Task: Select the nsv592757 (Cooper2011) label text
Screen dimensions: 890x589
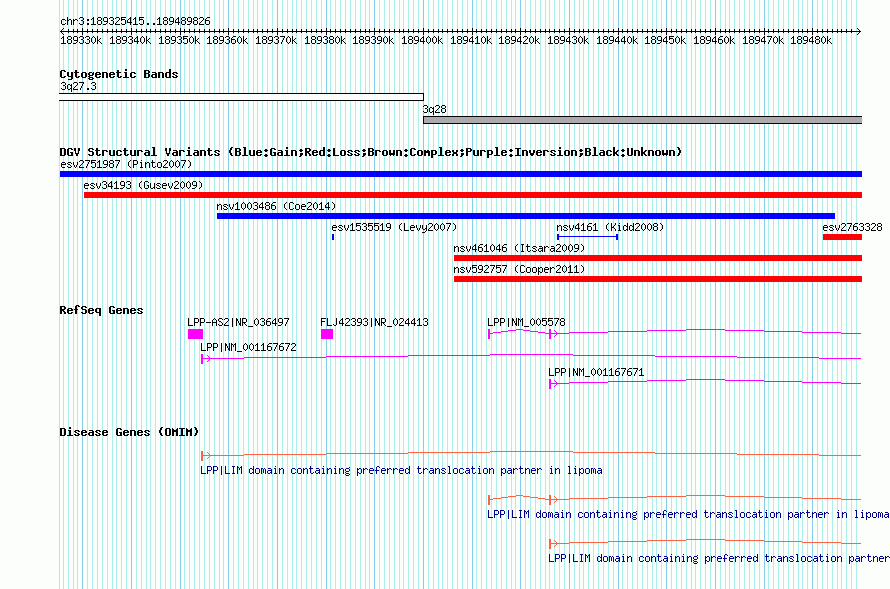Action: 519,269
